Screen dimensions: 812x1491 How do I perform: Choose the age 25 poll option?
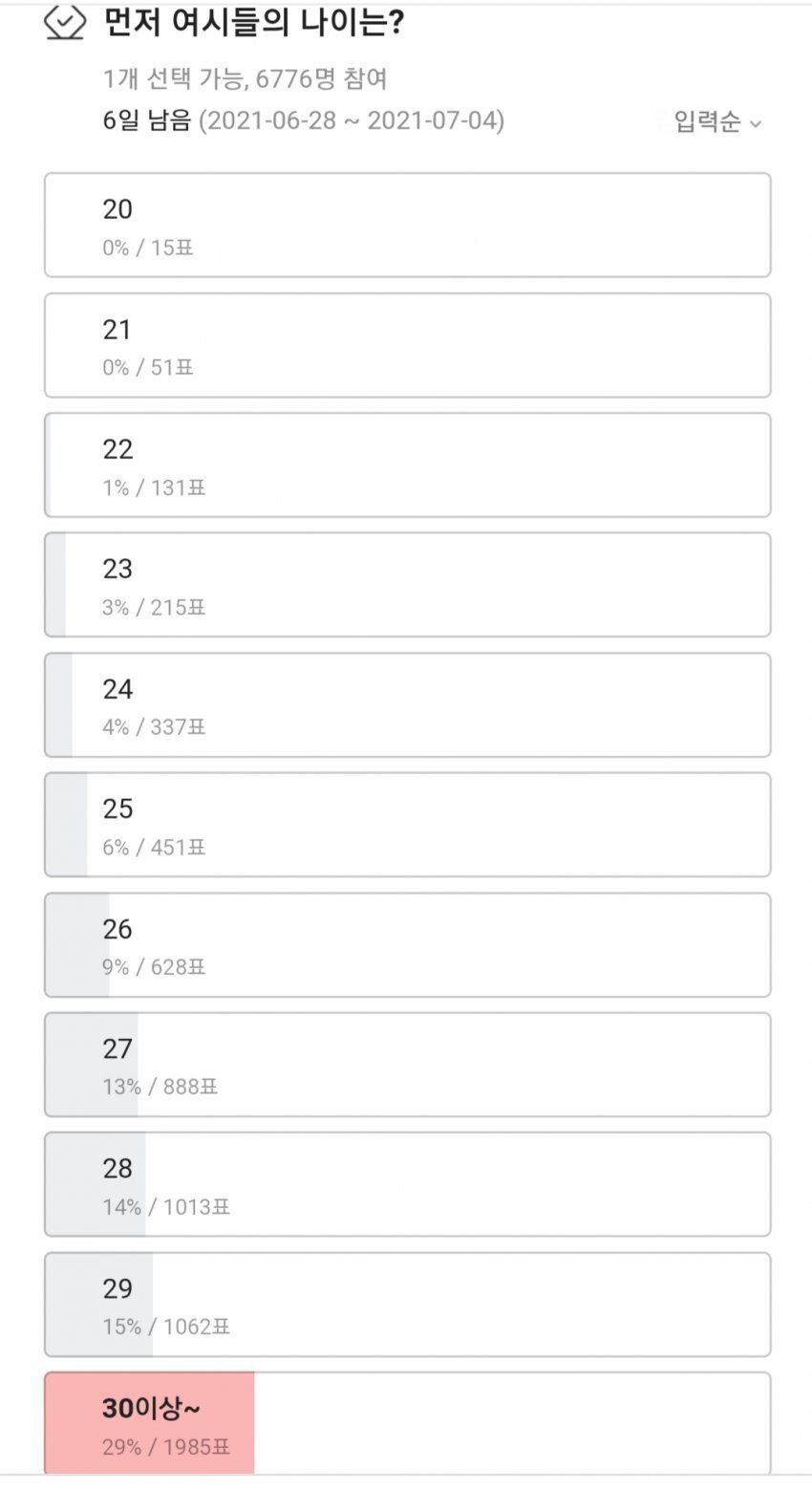[x=407, y=825]
